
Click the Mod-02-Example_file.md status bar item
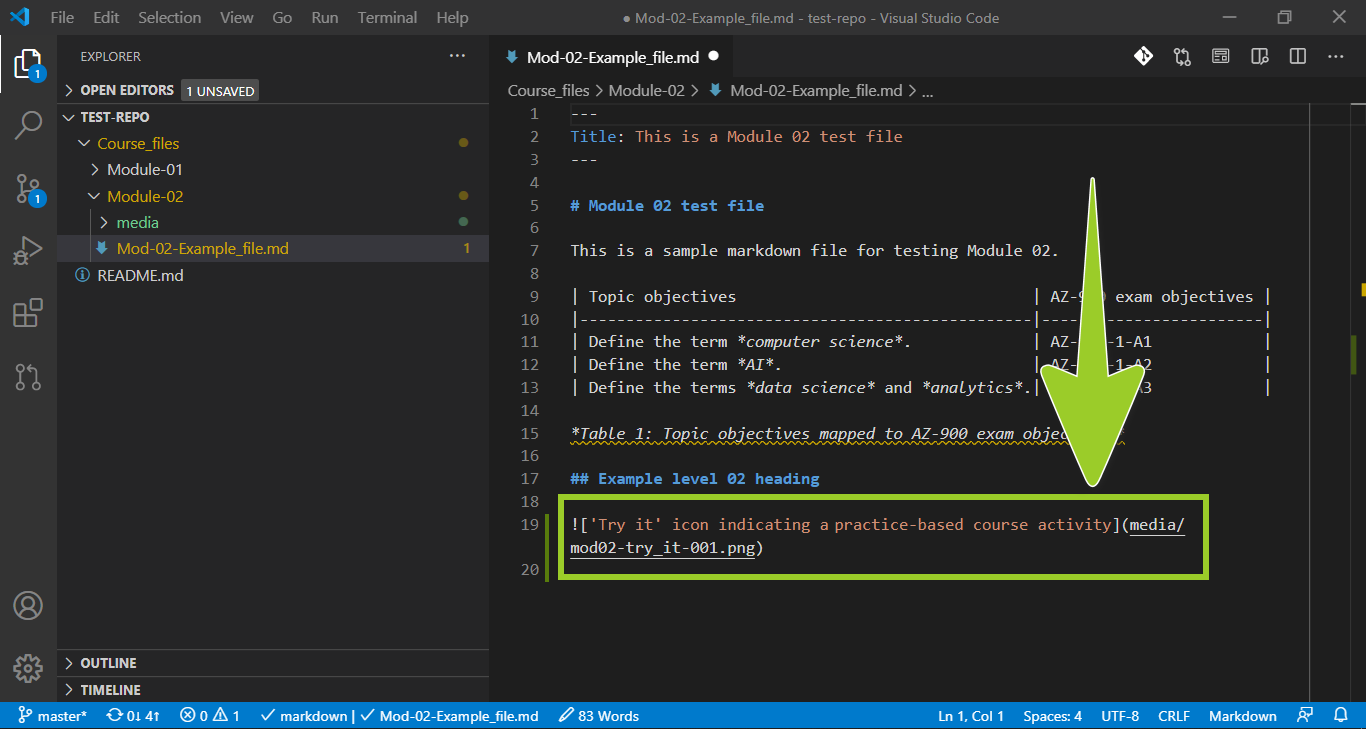(449, 716)
